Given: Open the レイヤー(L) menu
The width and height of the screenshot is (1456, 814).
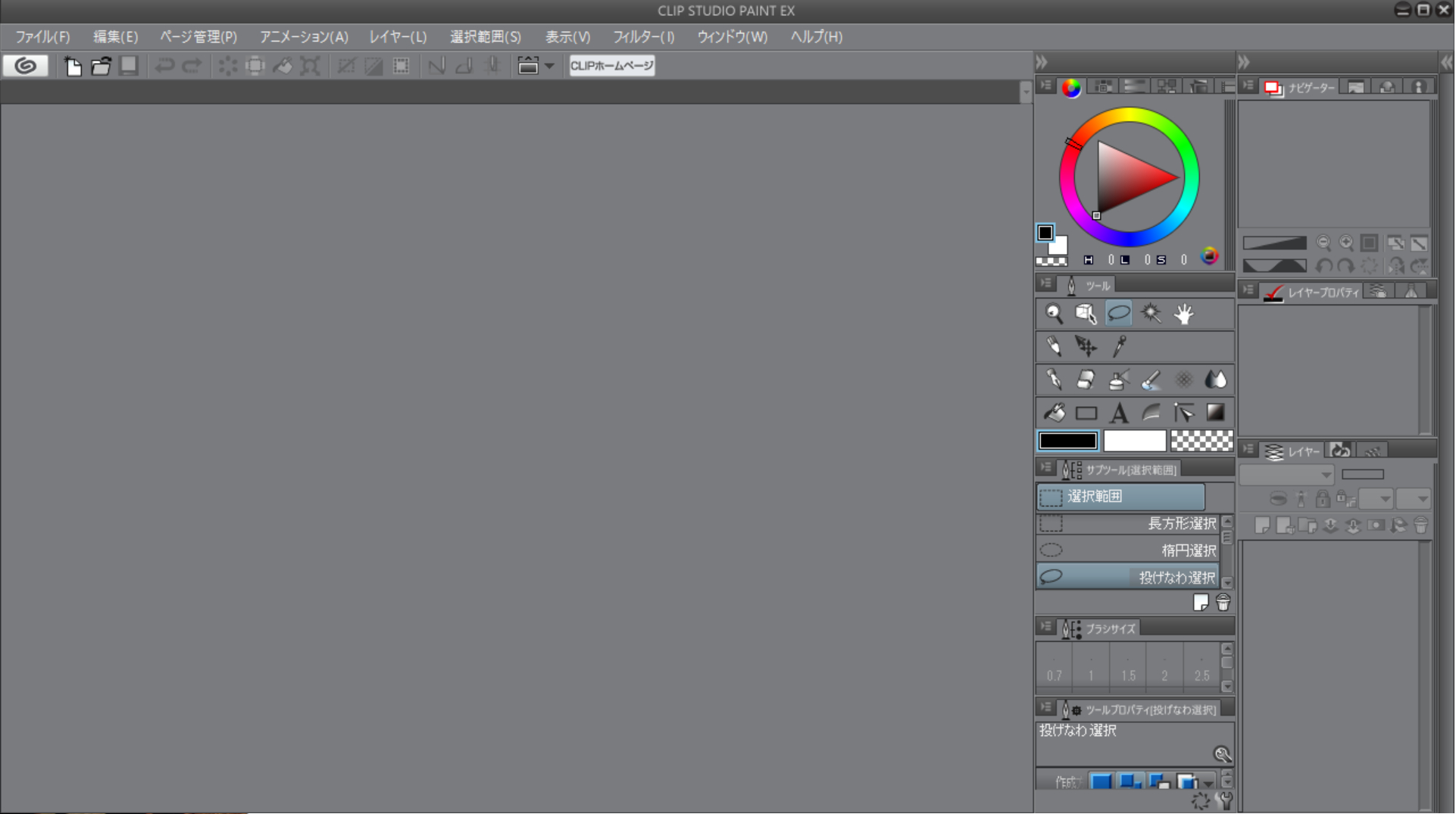Looking at the screenshot, I should (398, 37).
